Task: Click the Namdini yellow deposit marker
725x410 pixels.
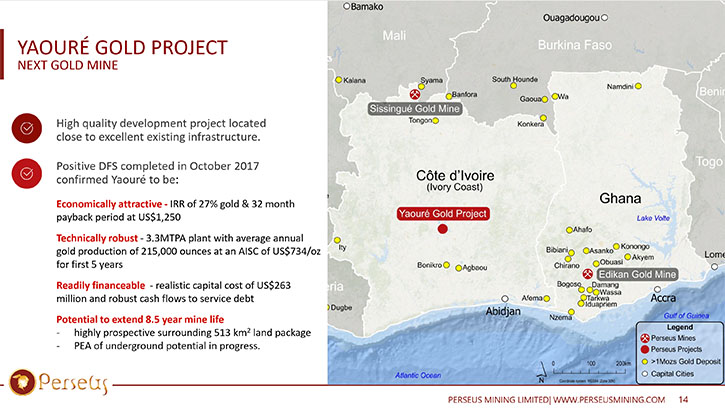Action: 638,86
